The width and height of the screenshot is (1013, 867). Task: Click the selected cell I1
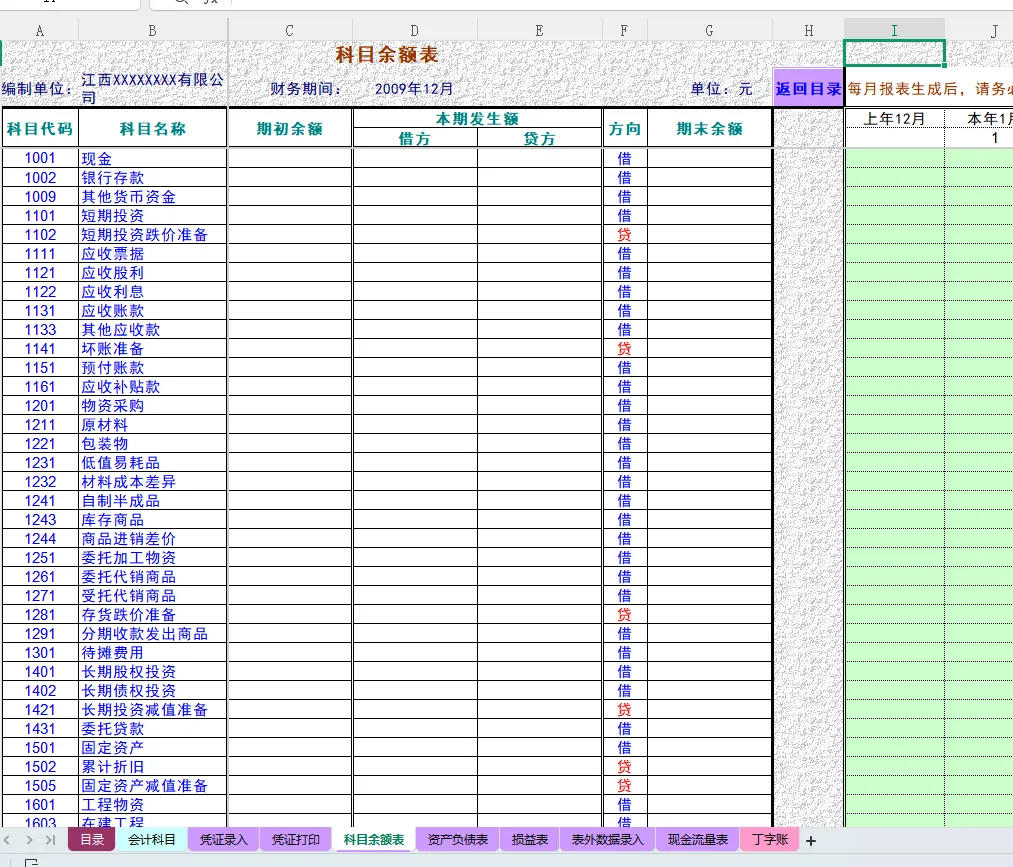point(894,54)
